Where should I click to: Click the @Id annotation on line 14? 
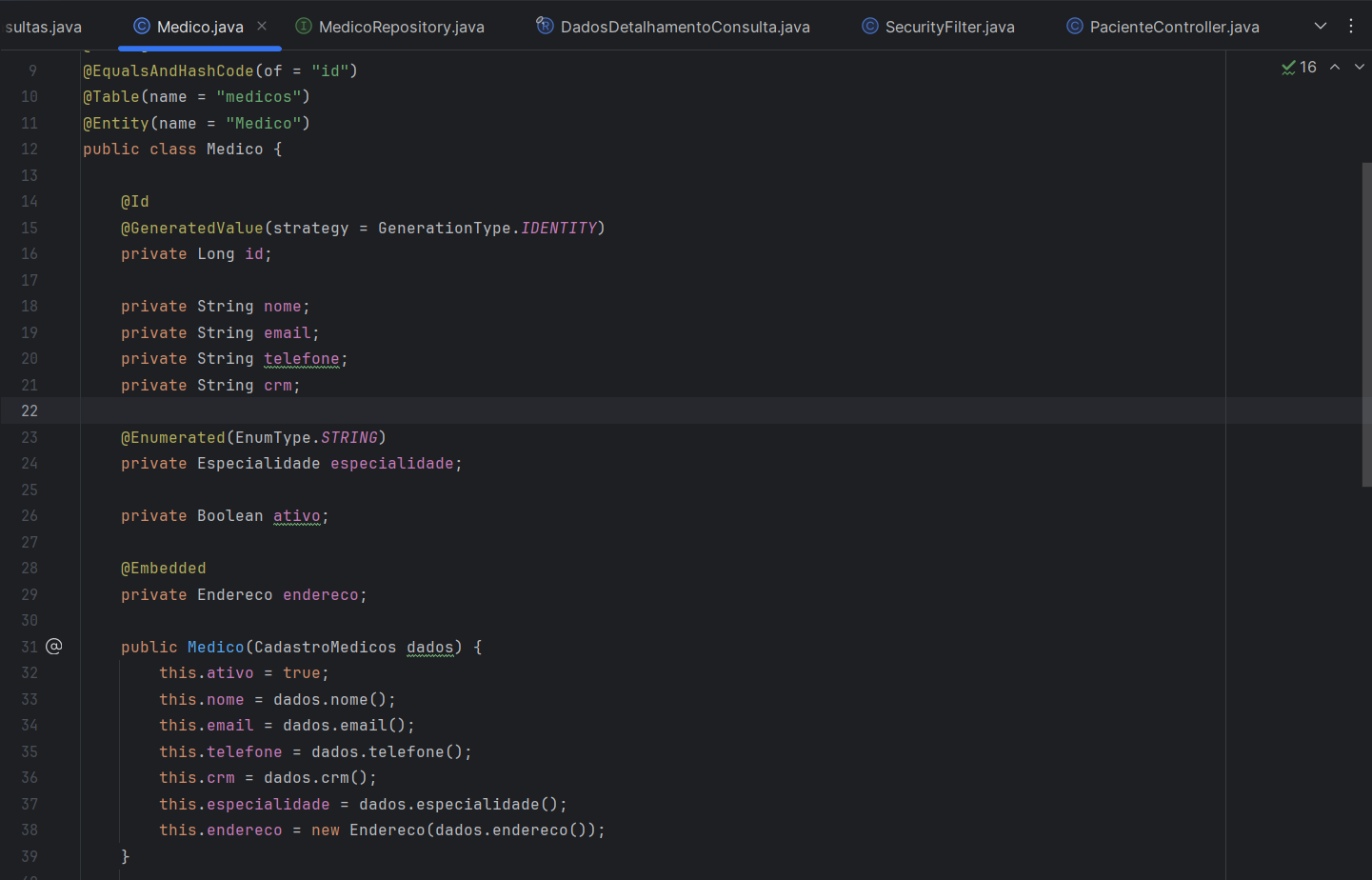pos(135,202)
